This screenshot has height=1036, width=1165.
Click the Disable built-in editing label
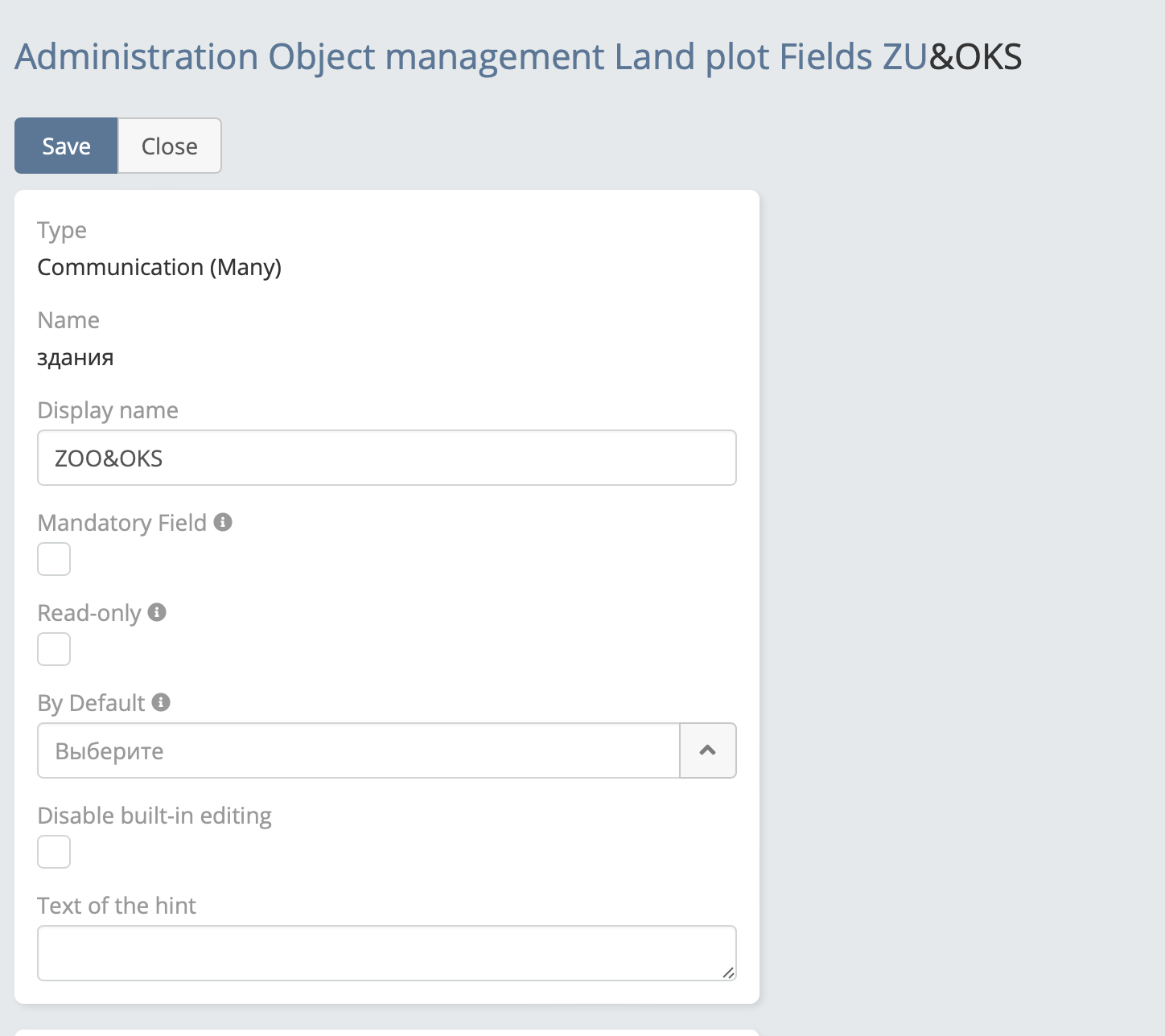coord(154,816)
